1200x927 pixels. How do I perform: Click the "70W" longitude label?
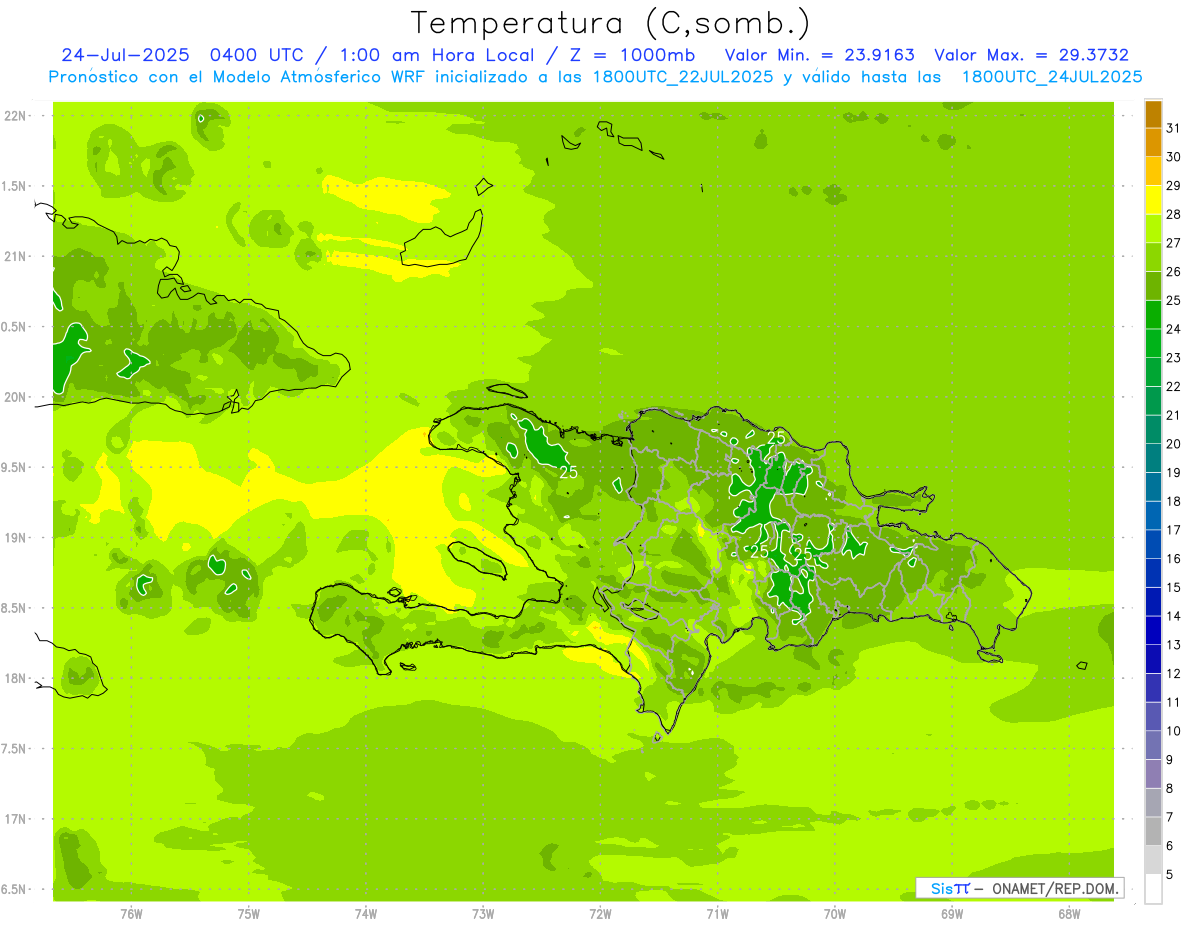pyautogui.click(x=835, y=913)
